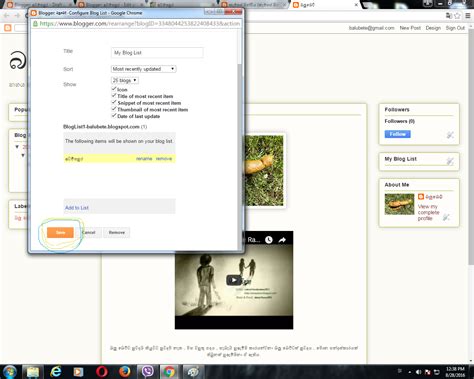Click the rename link in the yellow row
Viewport: 474px width, 379px height.
144,159
